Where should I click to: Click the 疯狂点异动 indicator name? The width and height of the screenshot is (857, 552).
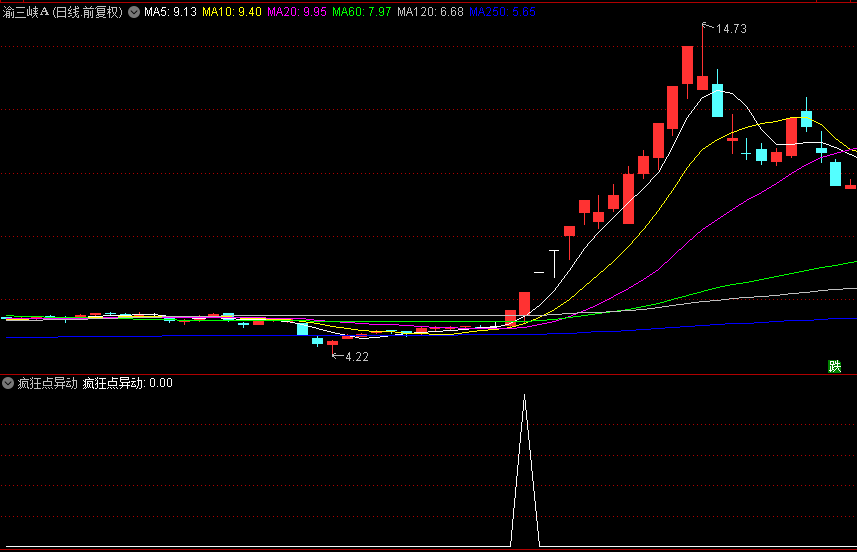click(x=47, y=383)
